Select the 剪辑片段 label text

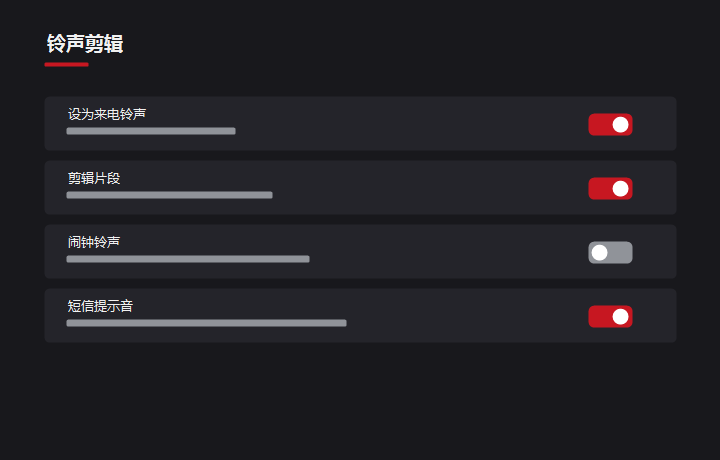point(94,178)
